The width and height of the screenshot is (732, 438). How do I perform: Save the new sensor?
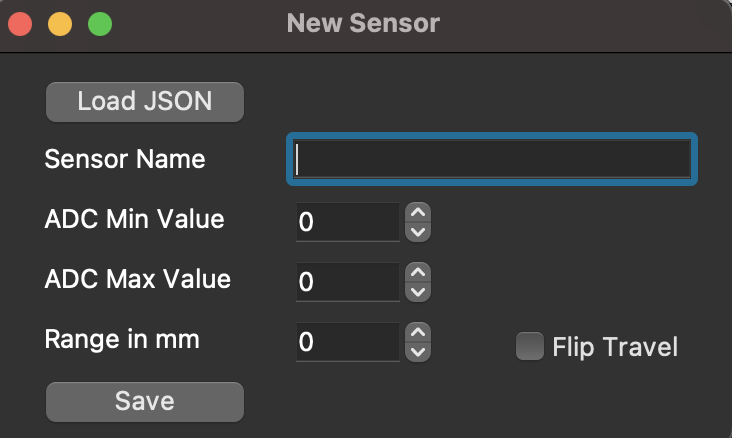145,401
